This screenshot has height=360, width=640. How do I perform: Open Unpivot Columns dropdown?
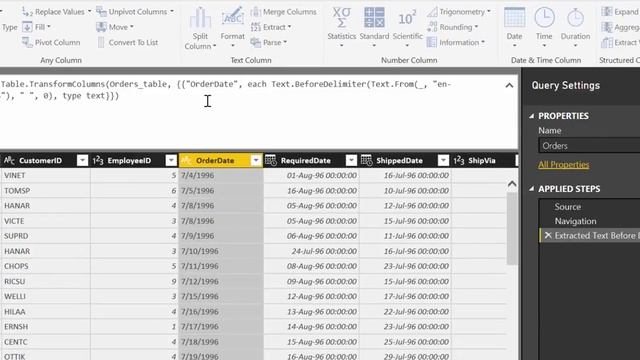coord(135,12)
